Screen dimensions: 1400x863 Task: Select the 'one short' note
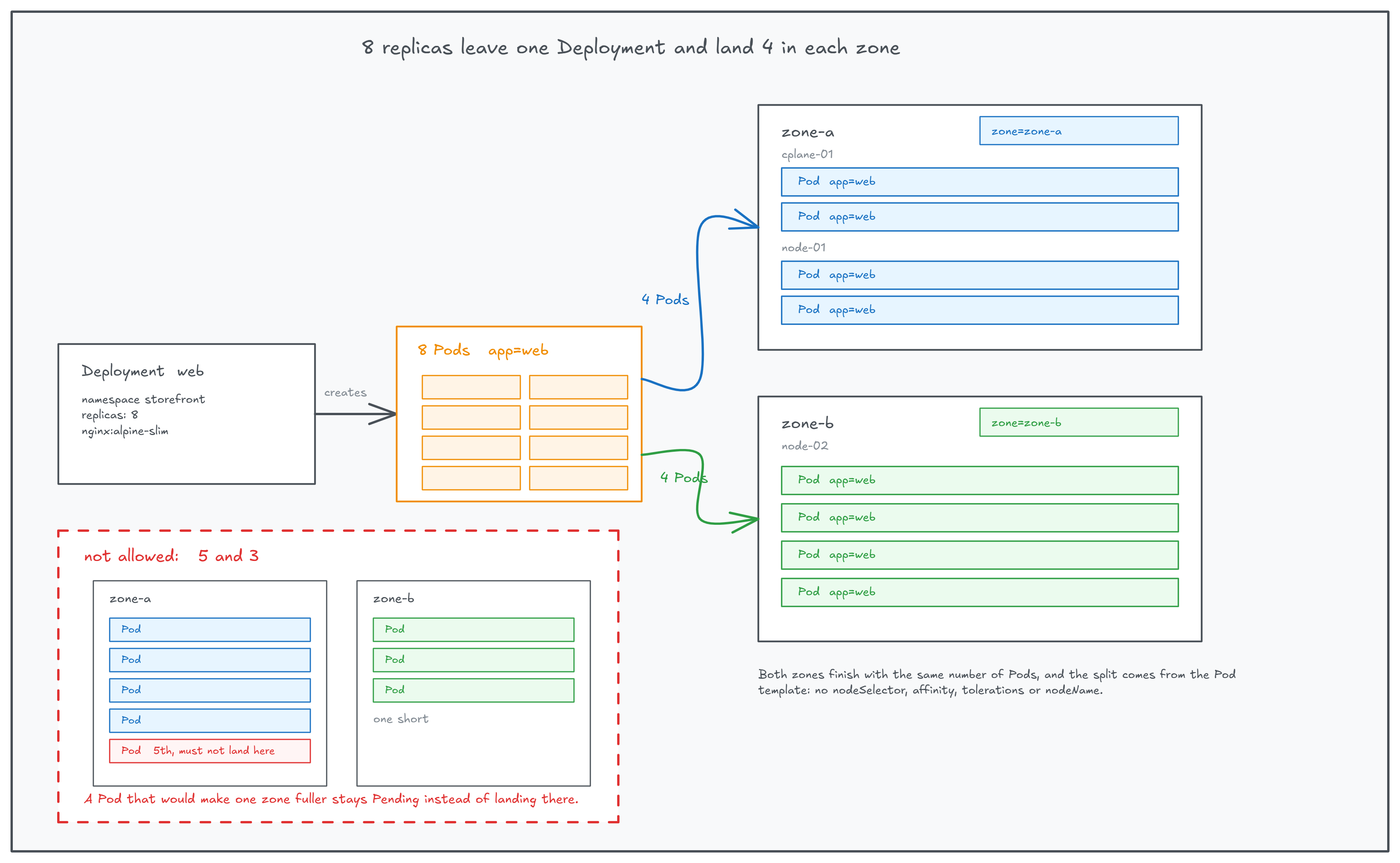tap(401, 719)
